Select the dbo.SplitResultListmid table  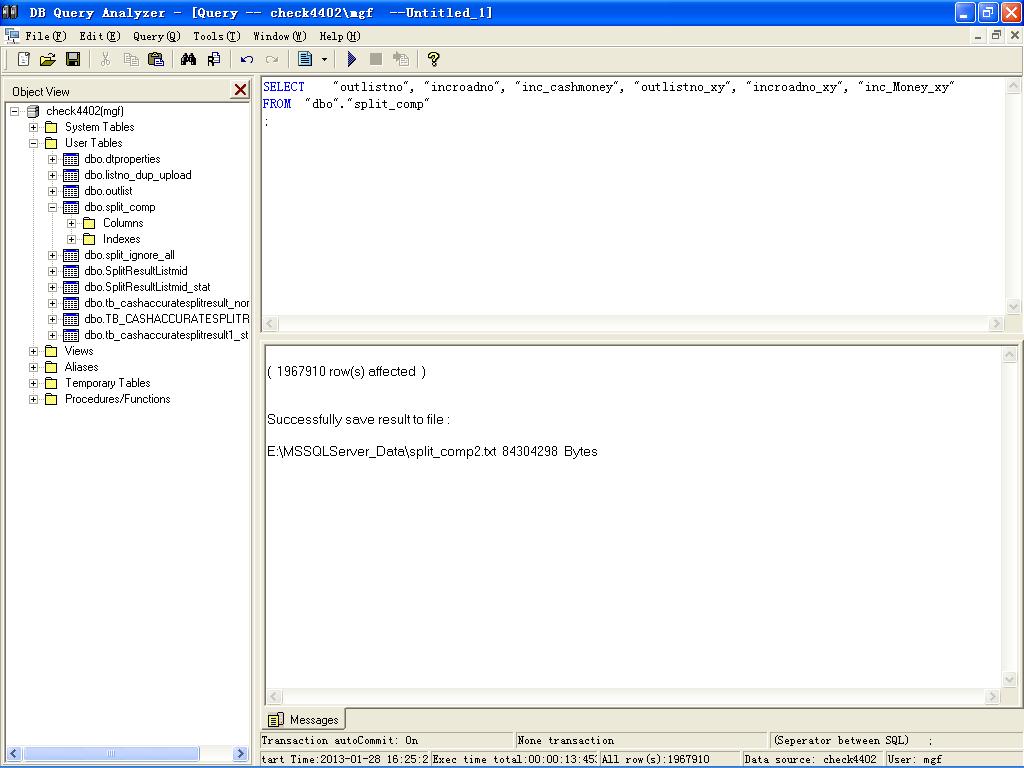point(136,271)
